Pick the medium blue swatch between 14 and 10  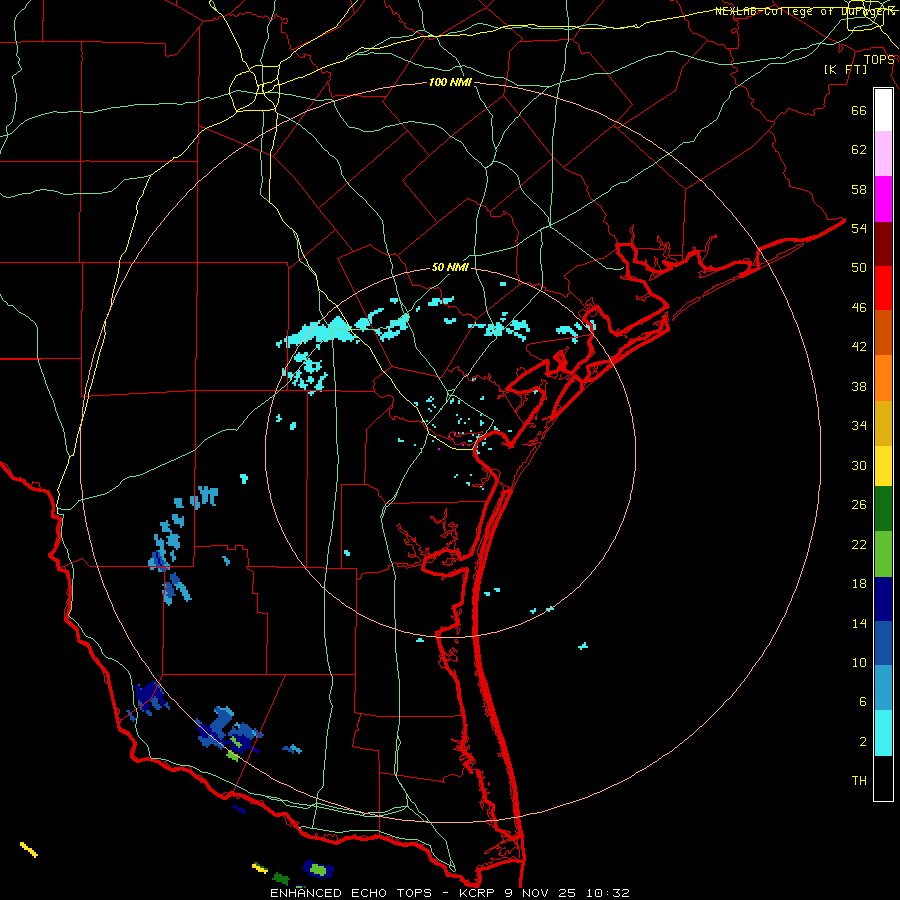click(883, 643)
